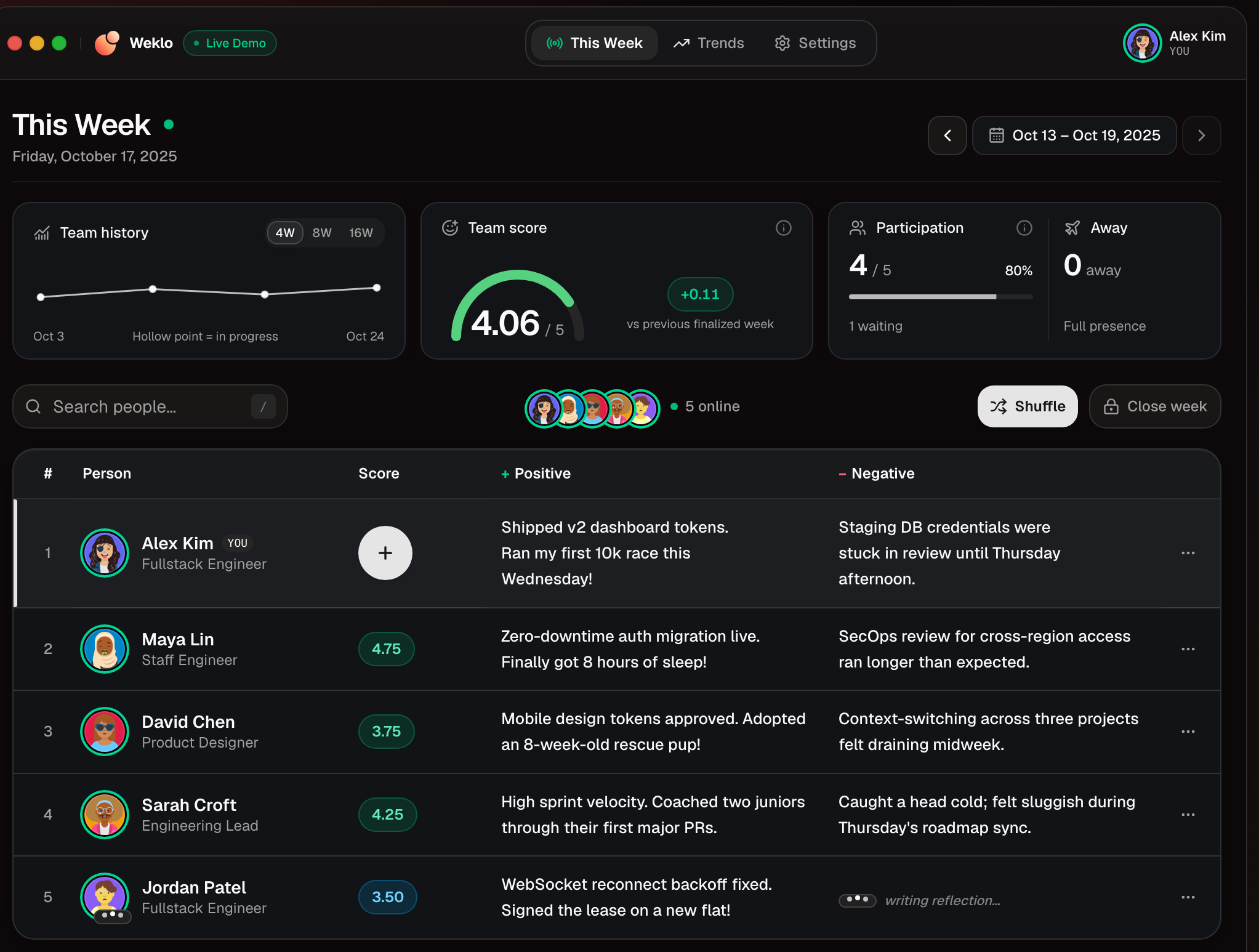This screenshot has height=952, width=1259.
Task: Click the Participation info icon
Action: tap(1024, 228)
